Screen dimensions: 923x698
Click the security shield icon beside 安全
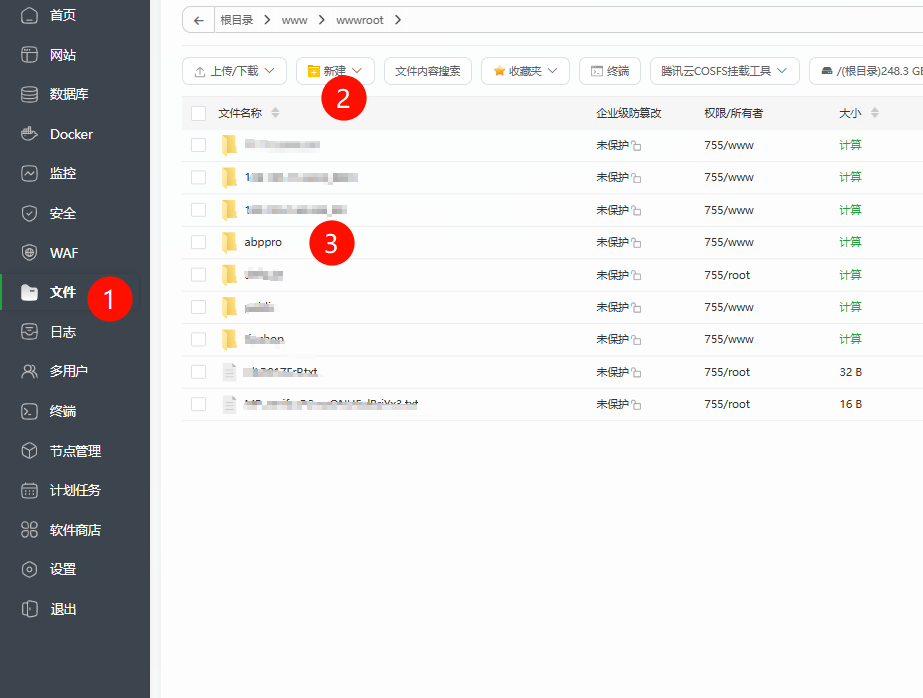[x=29, y=213]
